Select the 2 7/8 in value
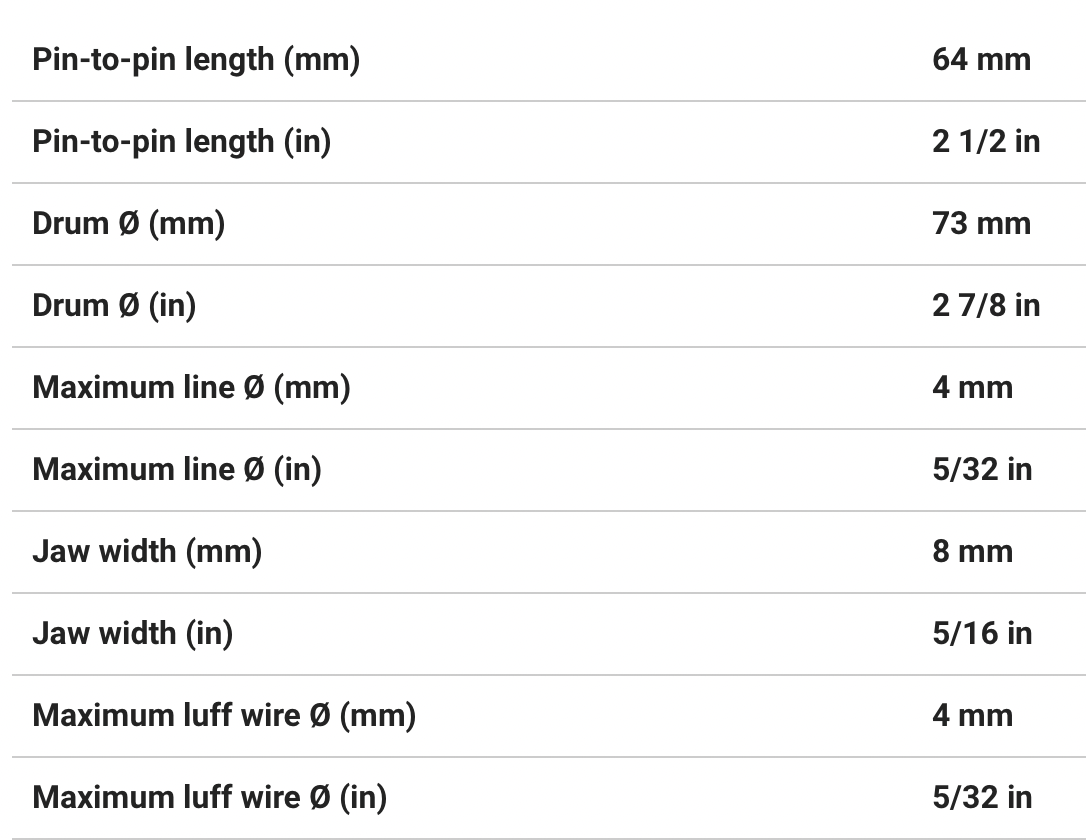The width and height of the screenshot is (1086, 840). [985, 306]
